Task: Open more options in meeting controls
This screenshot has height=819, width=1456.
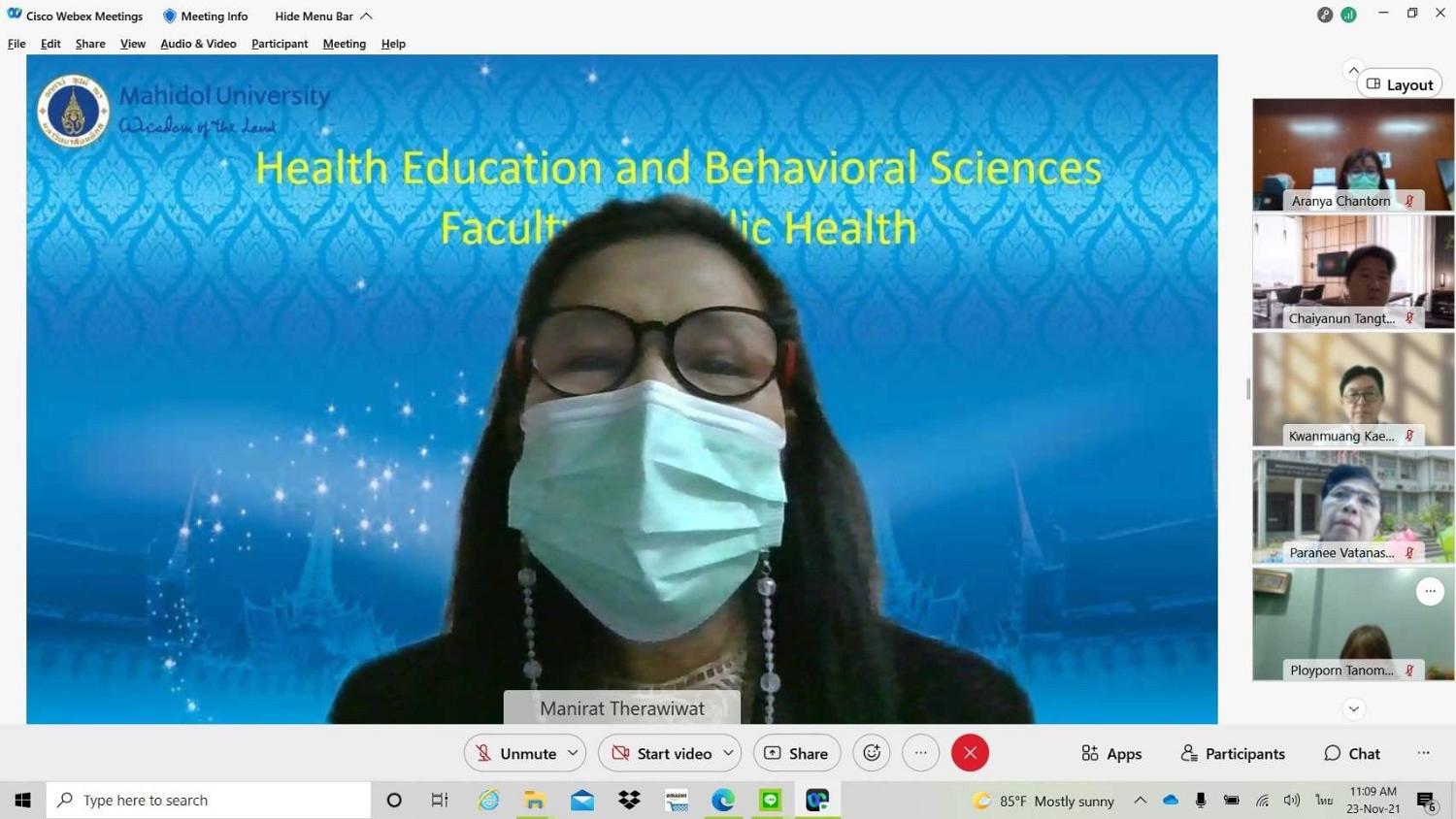Action: click(x=920, y=753)
